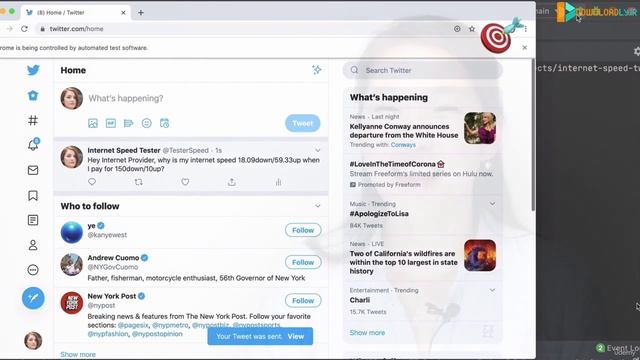Click @pagesix mention link
Screen dimensions: 640x360
[x=133, y=325]
